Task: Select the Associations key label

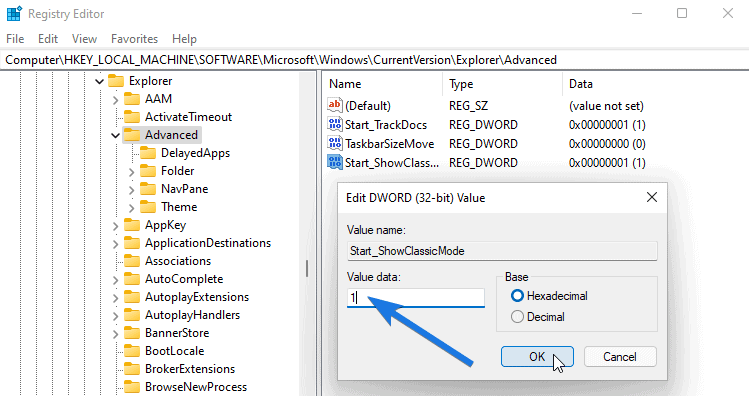Action: (x=178, y=261)
